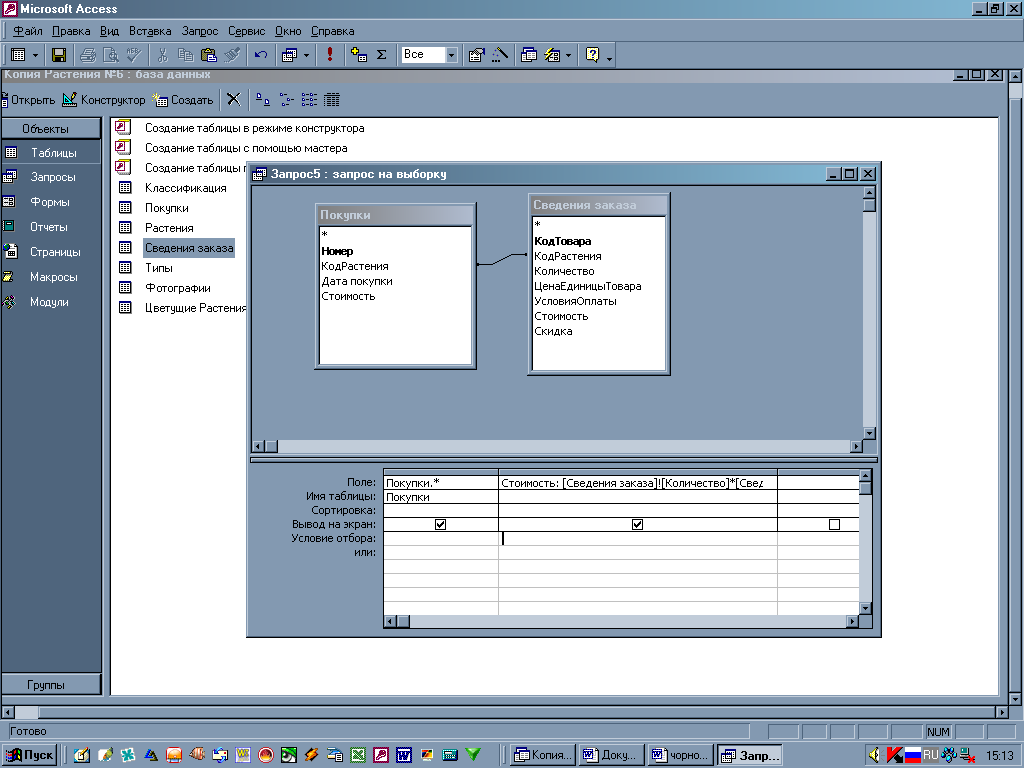Save the query with the floppy disk icon
The height and width of the screenshot is (768, 1024).
click(x=59, y=55)
